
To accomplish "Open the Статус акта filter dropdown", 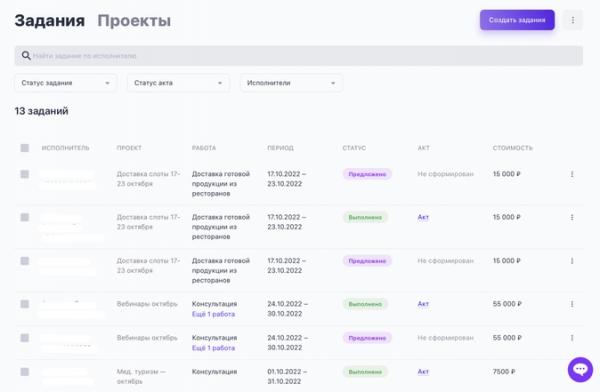I will 178,83.
